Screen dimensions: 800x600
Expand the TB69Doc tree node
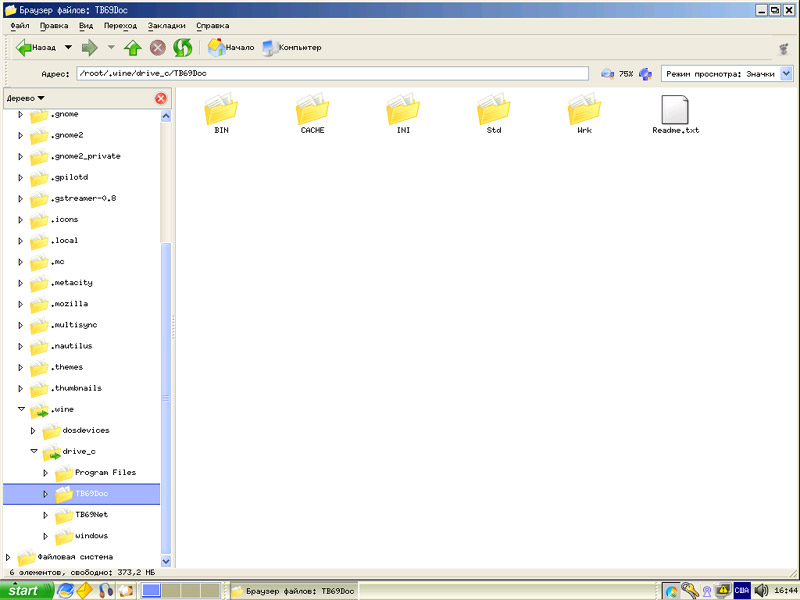[x=45, y=494]
